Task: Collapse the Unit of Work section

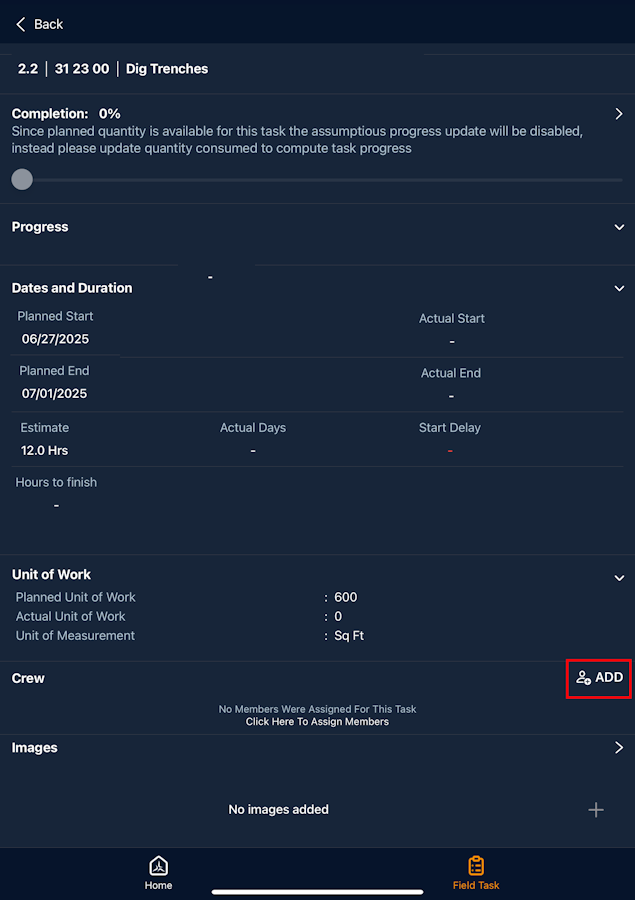Action: pyautogui.click(x=619, y=577)
